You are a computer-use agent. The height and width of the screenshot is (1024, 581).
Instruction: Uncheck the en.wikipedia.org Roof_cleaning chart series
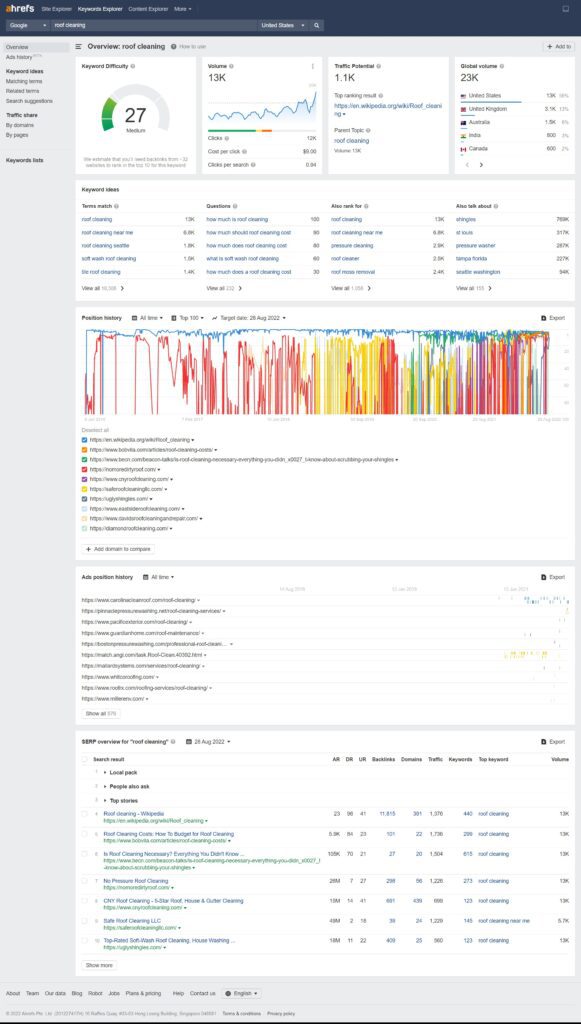click(x=84, y=440)
